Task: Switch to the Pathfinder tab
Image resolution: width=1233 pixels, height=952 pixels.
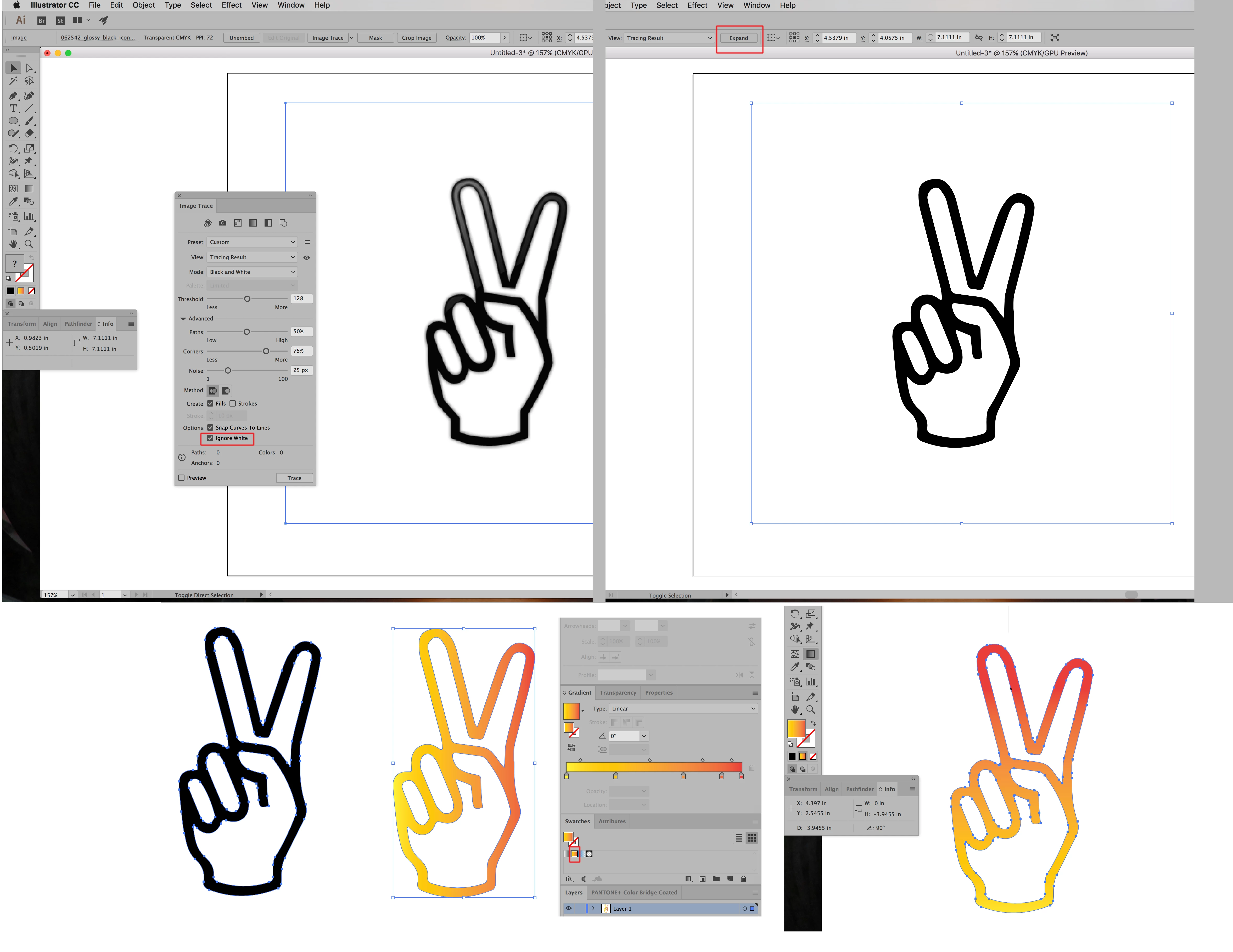Action: 78,324
